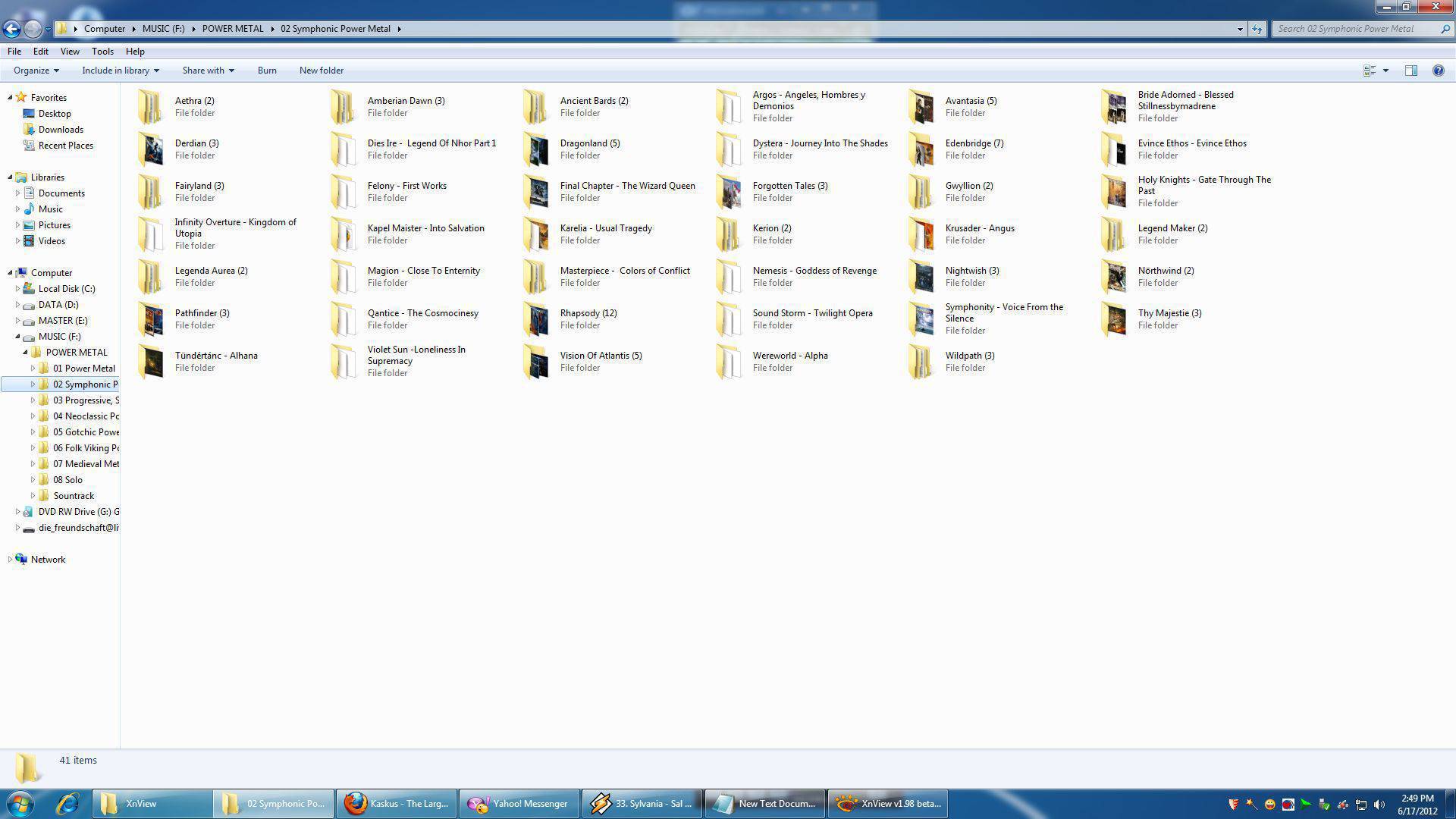Select 05 Gotchic Power folder in tree
Screen dimensions: 1456x819
tap(86, 432)
